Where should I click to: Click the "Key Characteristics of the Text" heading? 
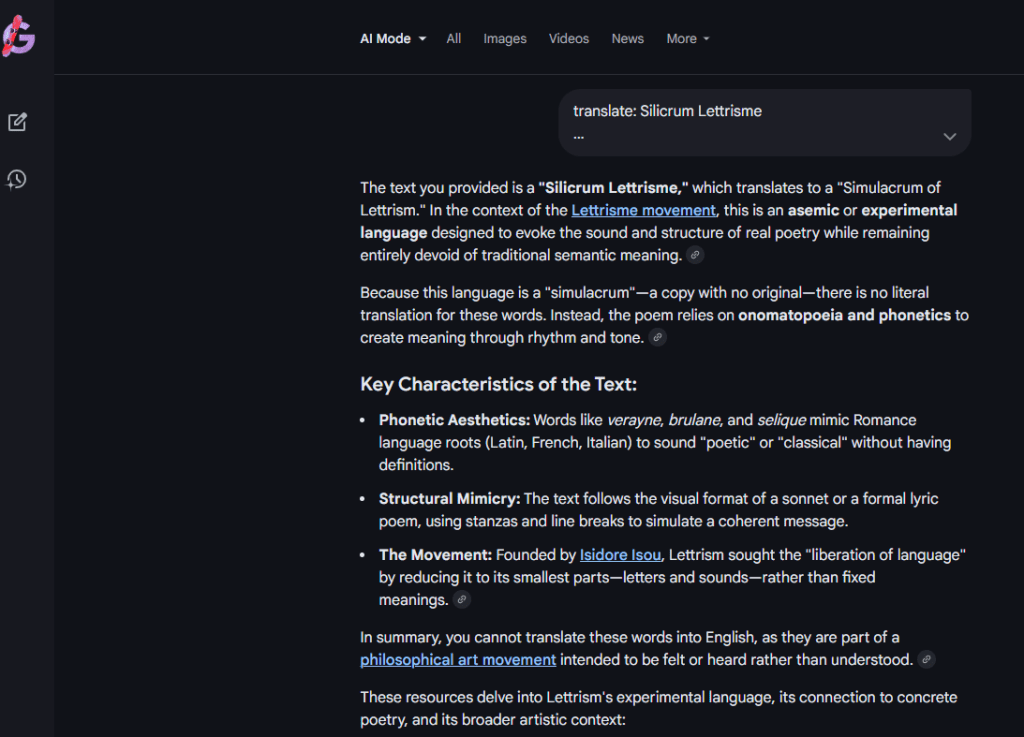[498, 384]
